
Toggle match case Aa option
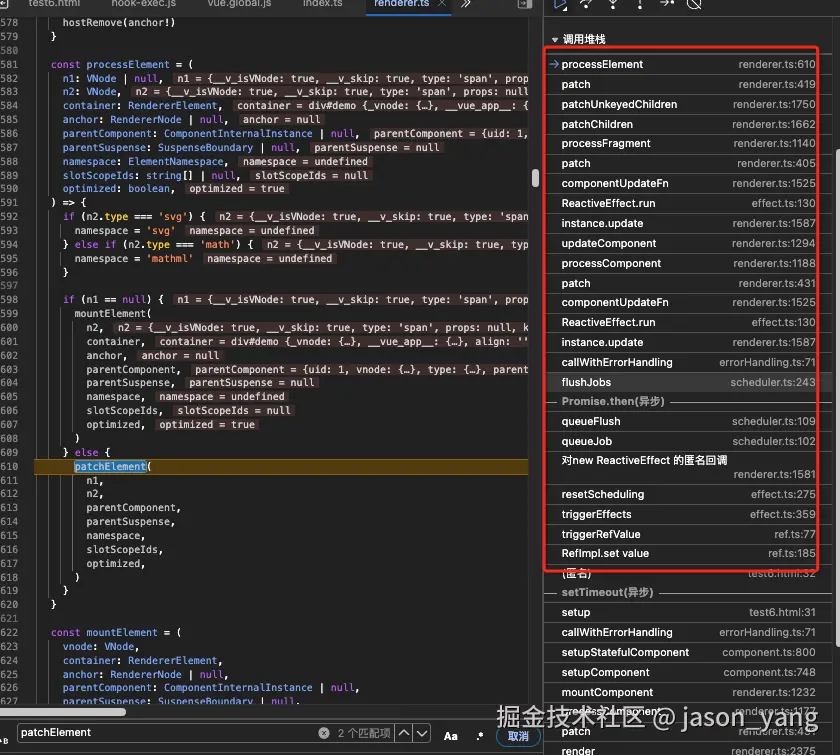(451, 736)
